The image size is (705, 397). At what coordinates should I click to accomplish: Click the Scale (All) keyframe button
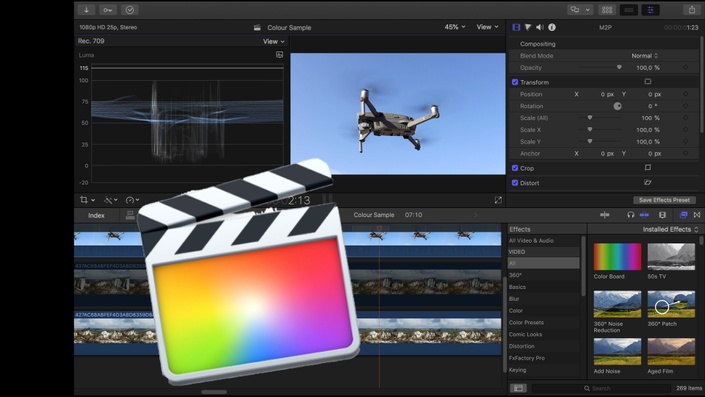click(685, 118)
